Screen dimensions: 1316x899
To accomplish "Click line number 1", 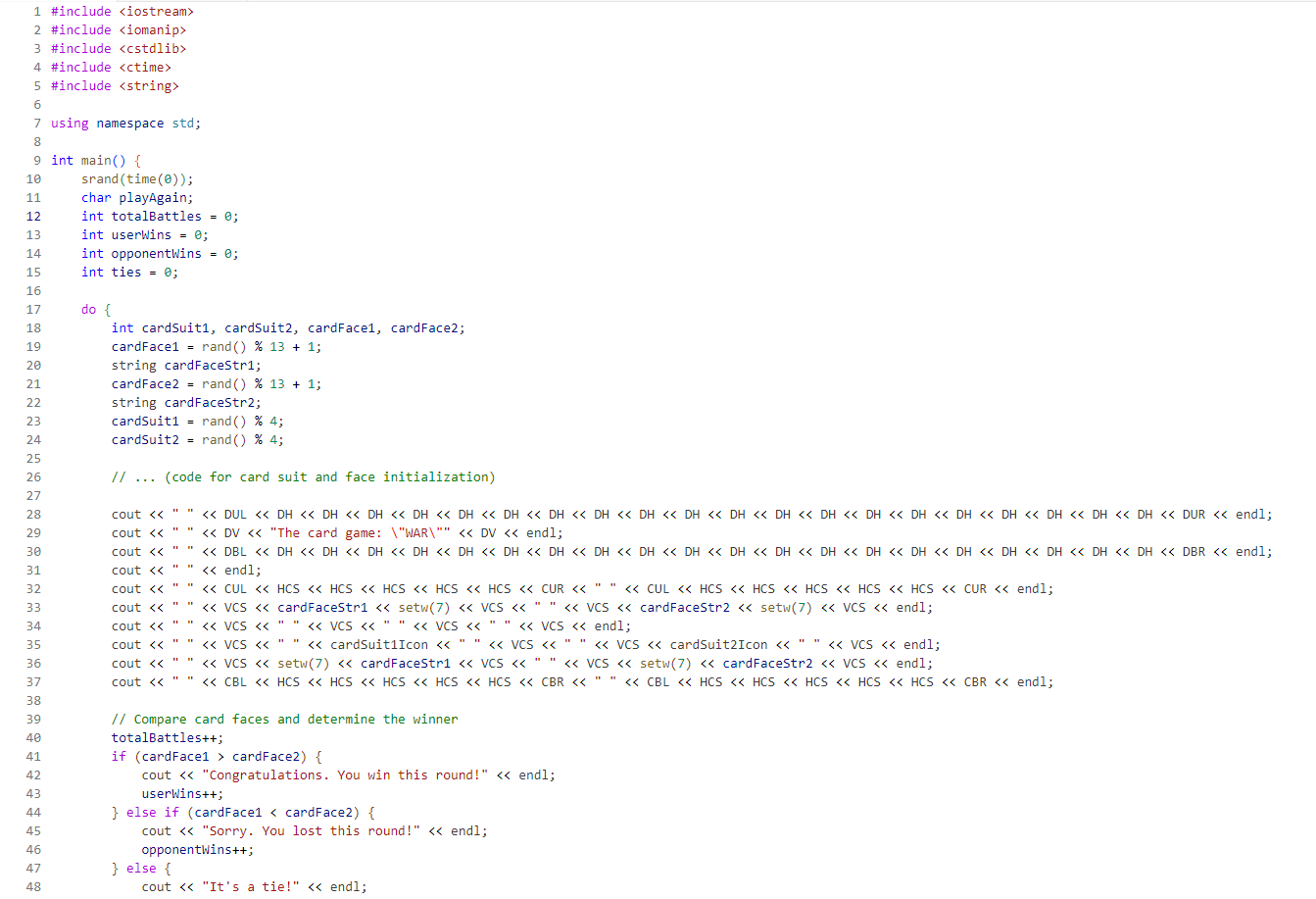I will 36,11.
